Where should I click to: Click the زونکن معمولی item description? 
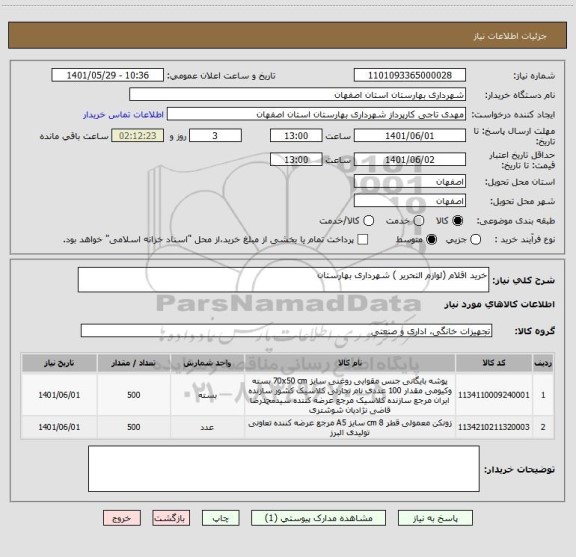pyautogui.click(x=350, y=427)
